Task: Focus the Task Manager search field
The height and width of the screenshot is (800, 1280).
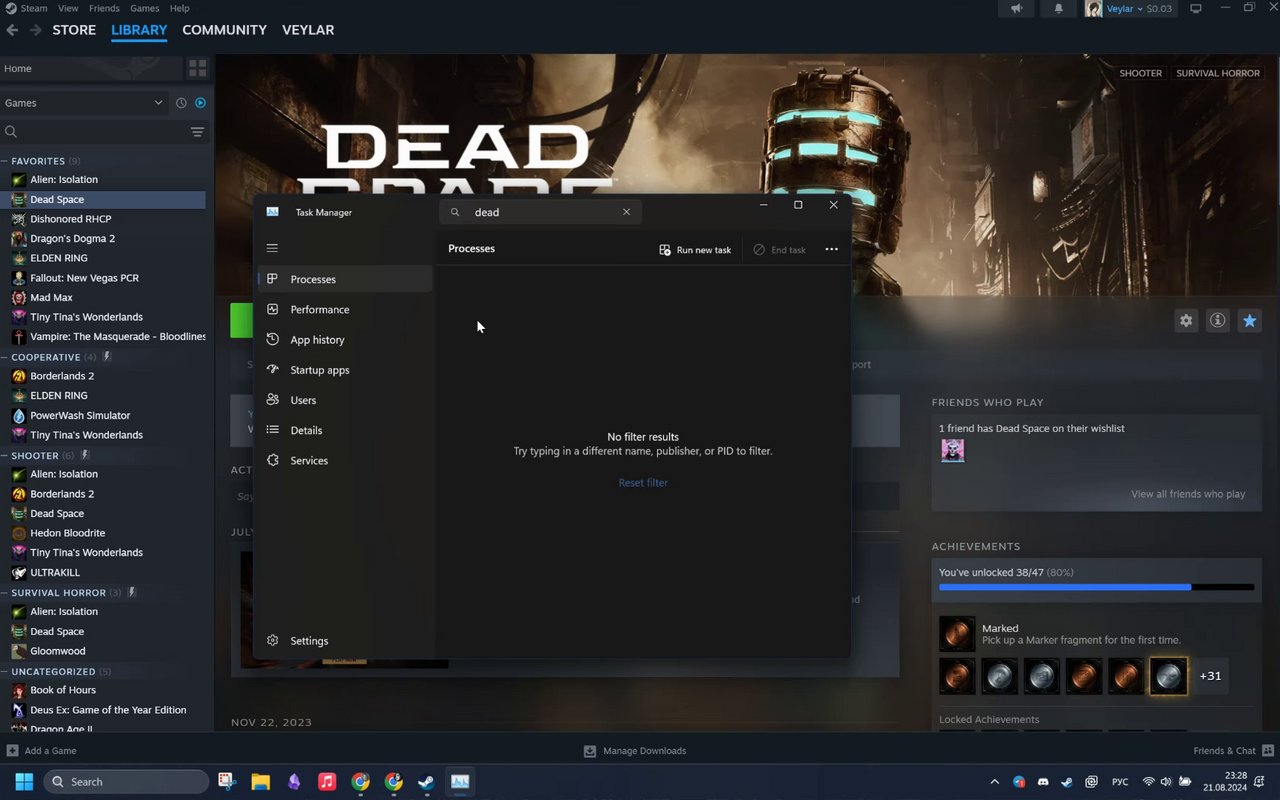Action: tap(540, 212)
